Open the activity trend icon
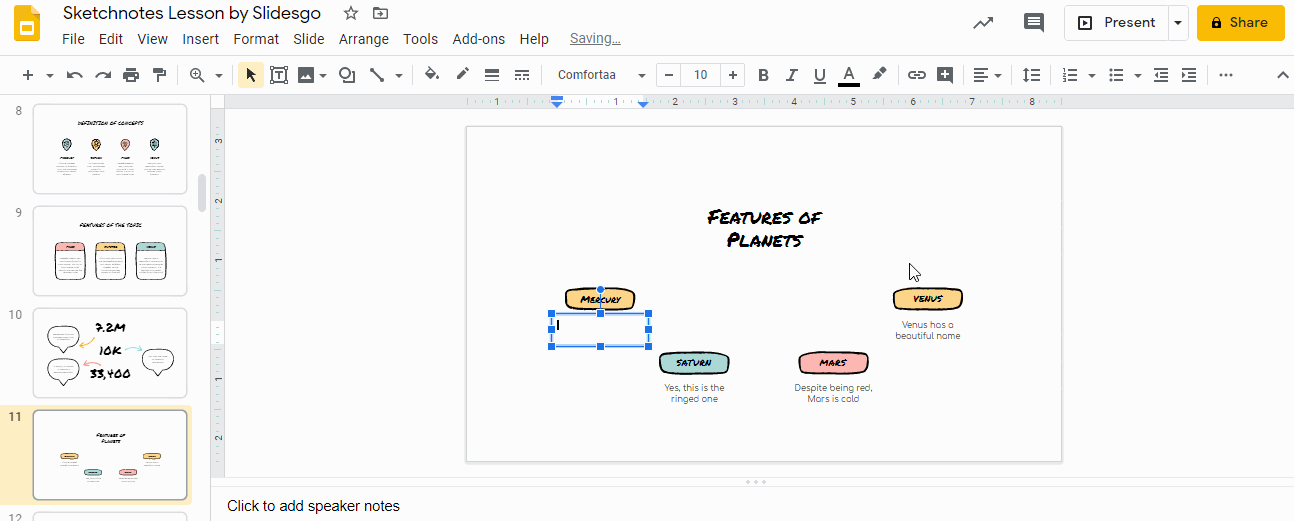This screenshot has height=521, width=1294. click(x=984, y=23)
